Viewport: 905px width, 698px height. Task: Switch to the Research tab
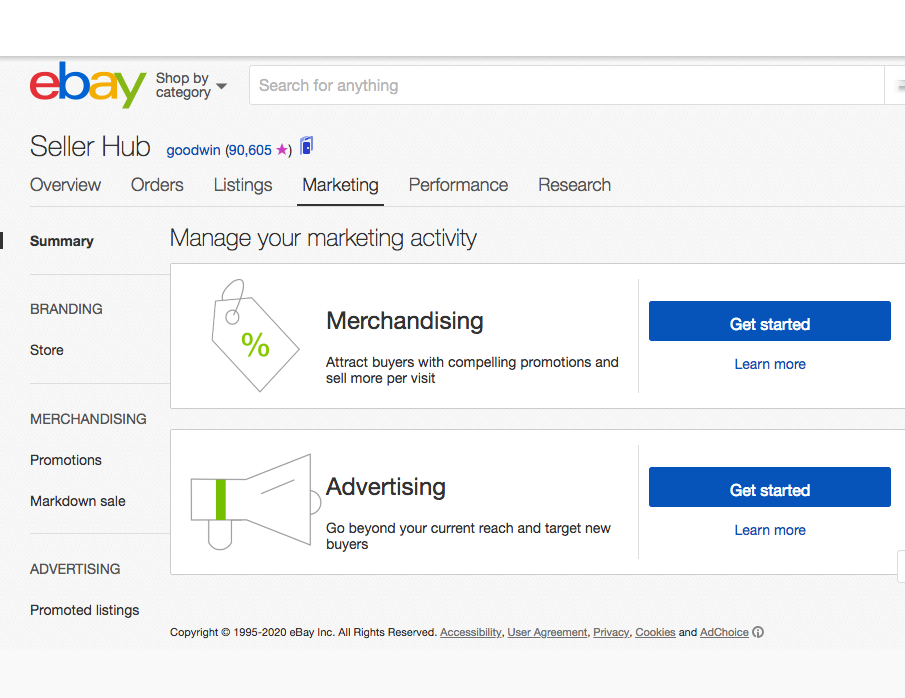(574, 185)
